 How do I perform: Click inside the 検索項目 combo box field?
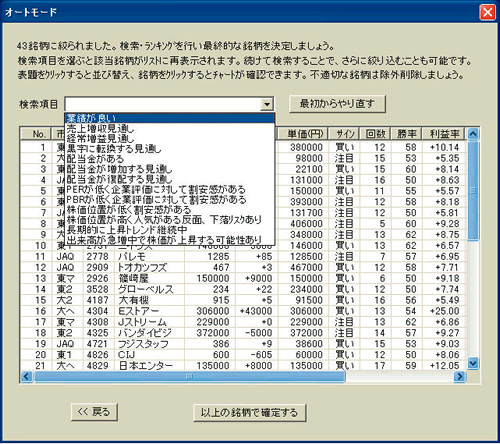pos(163,104)
